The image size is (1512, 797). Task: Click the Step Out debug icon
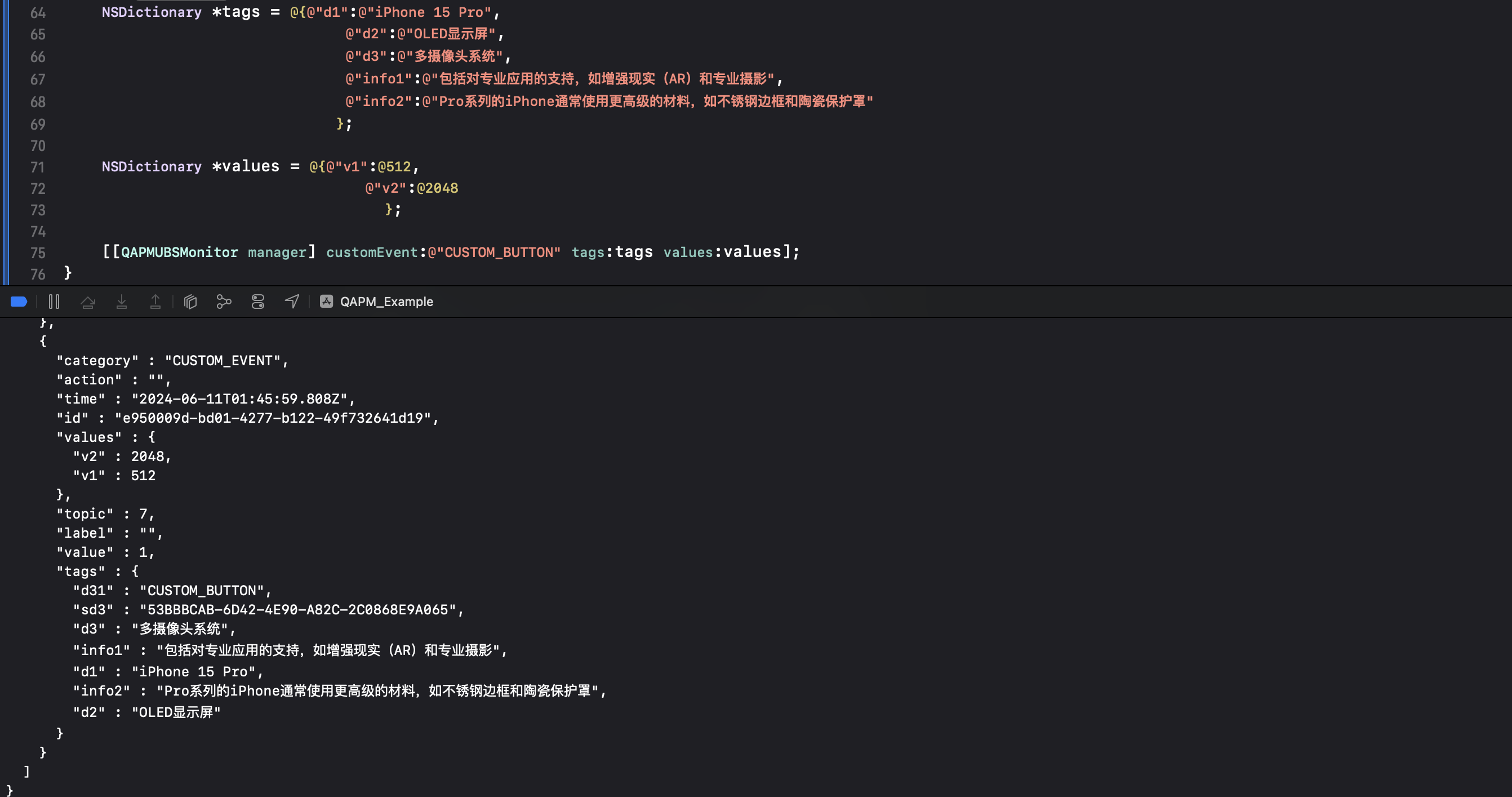[x=155, y=302]
